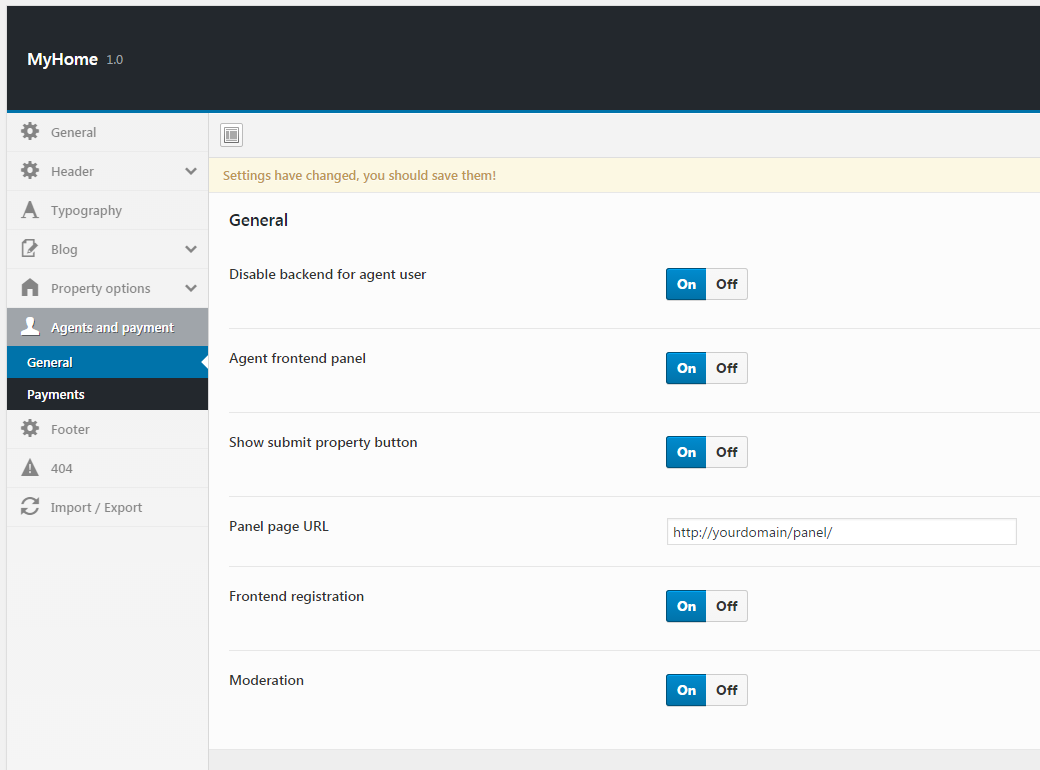The height and width of the screenshot is (770, 1040).
Task: Click the version 1.0 label
Action: click(x=115, y=60)
